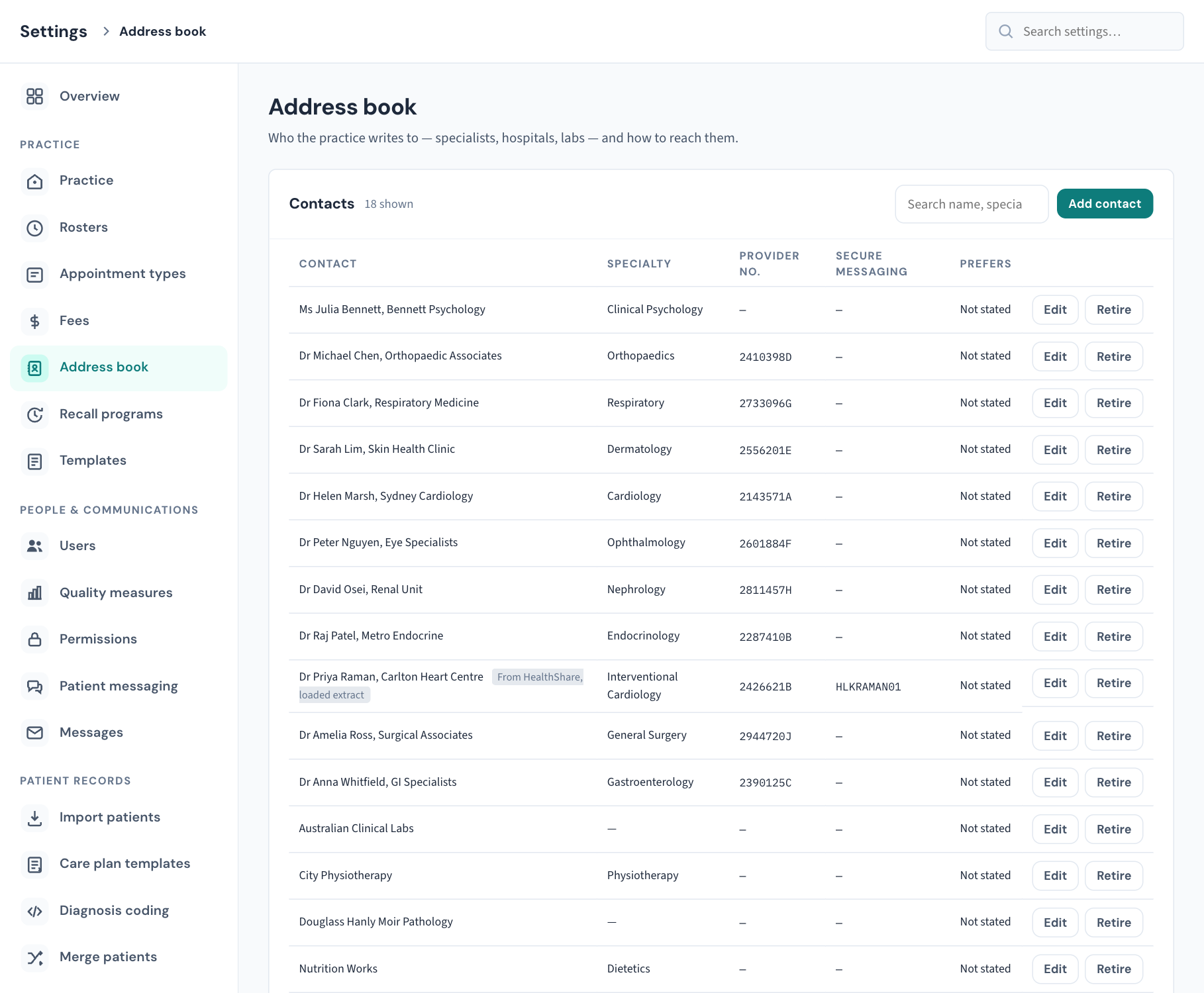Click the Overview grid icon
This screenshot has width=1204, height=993.
(34, 97)
